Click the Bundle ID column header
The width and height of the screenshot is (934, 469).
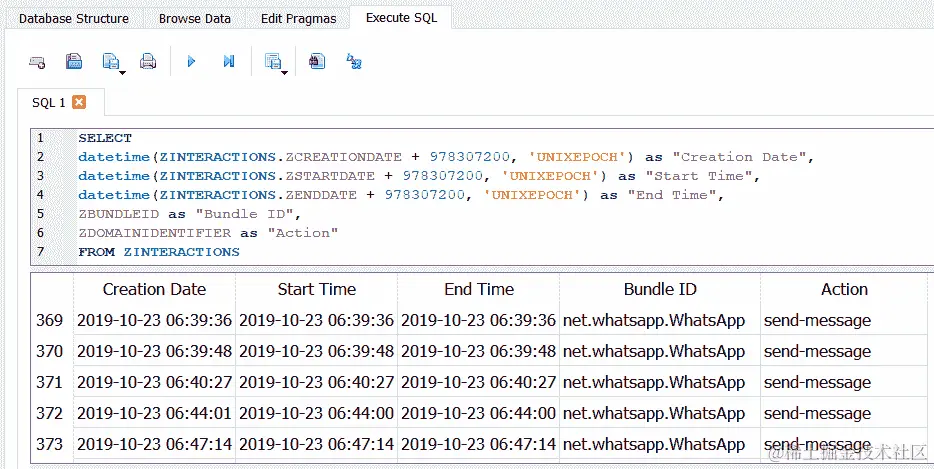click(660, 290)
